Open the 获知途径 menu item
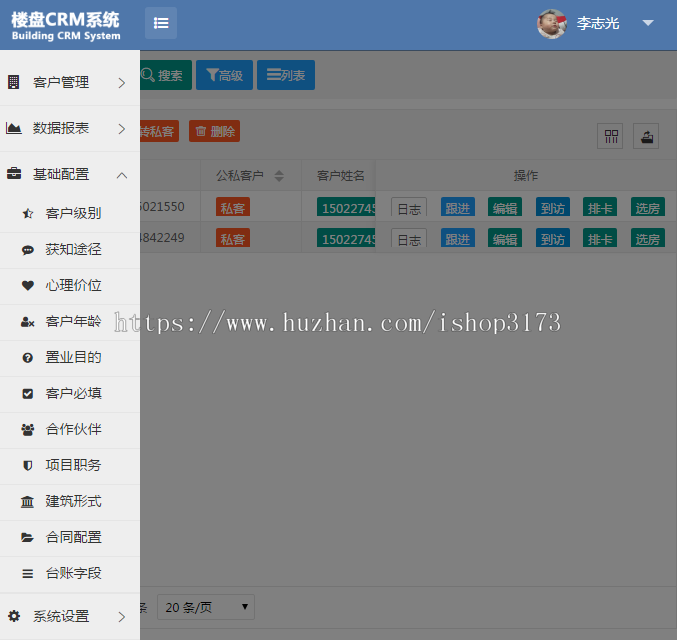The height and width of the screenshot is (640, 677). click(x=70, y=251)
